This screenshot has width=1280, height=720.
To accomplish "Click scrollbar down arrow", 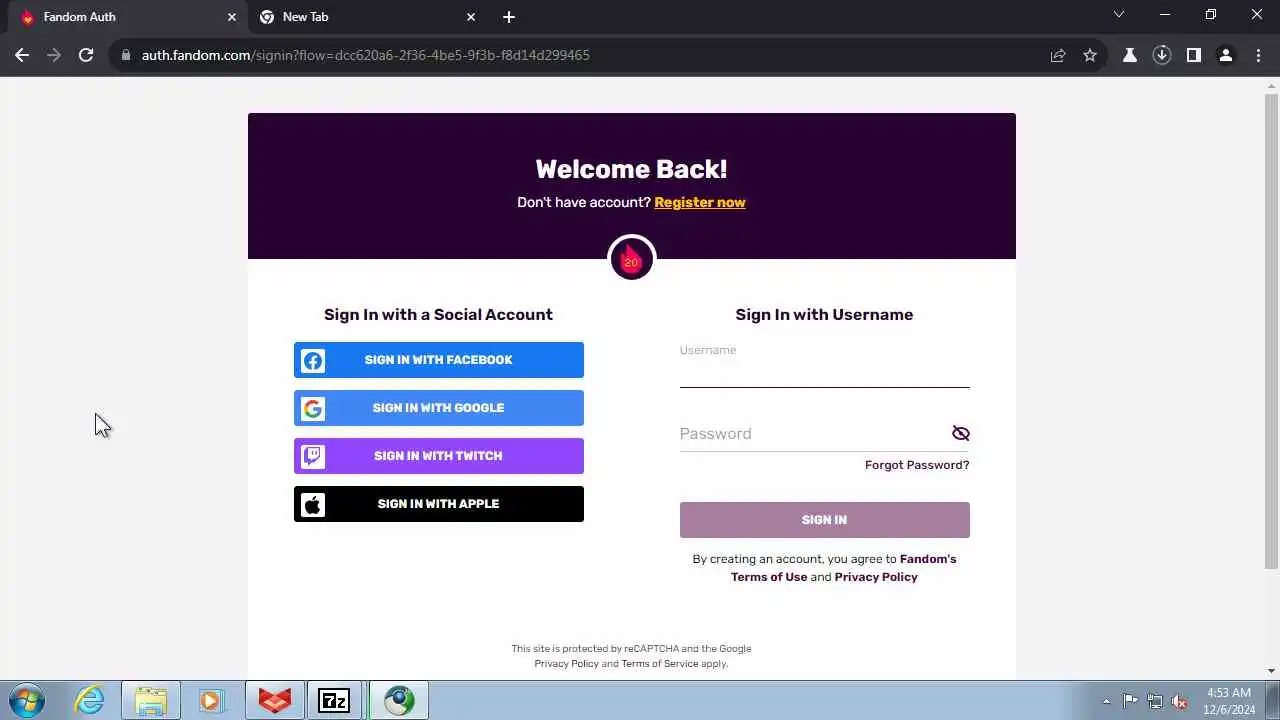I will pos(1271,671).
